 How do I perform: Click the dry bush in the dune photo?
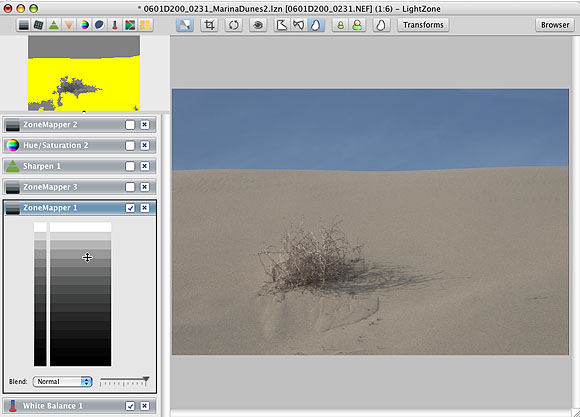313,257
